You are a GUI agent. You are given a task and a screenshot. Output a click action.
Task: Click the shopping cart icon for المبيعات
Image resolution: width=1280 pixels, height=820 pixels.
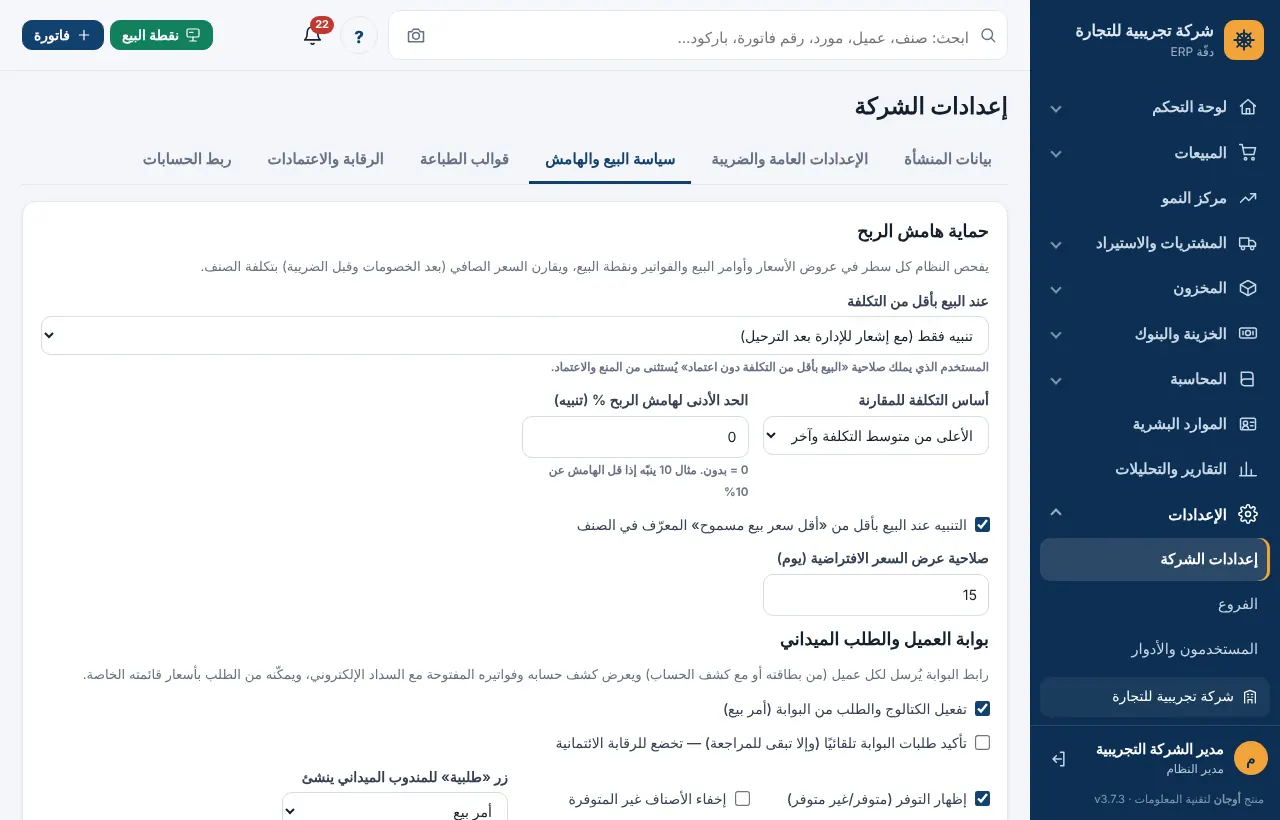coord(1247,152)
